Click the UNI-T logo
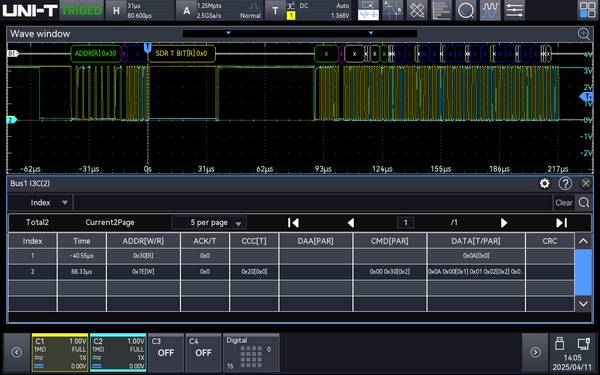 (x=29, y=10)
